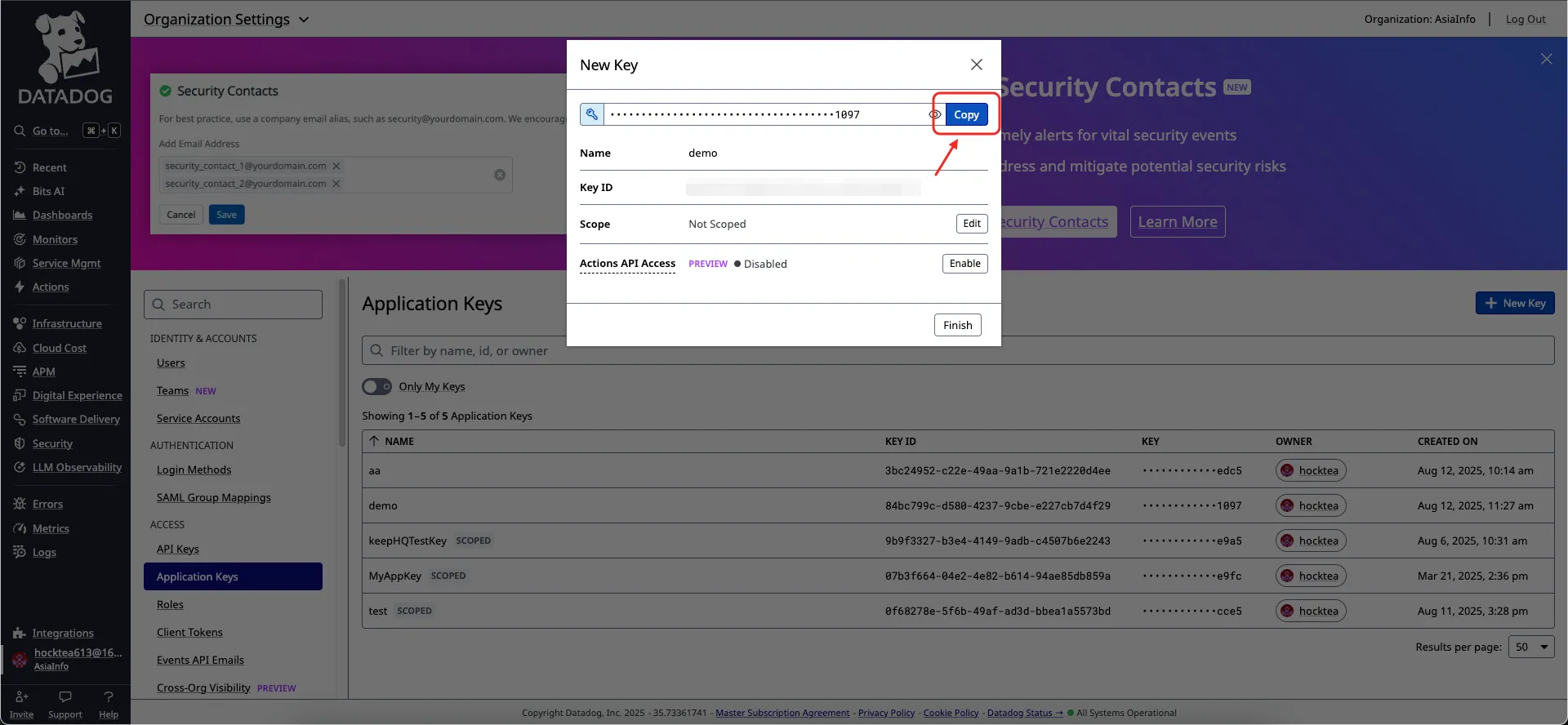Screen dimensions: 1568x725
Task: Click the key icon beside the masked key
Action: [x=592, y=114]
